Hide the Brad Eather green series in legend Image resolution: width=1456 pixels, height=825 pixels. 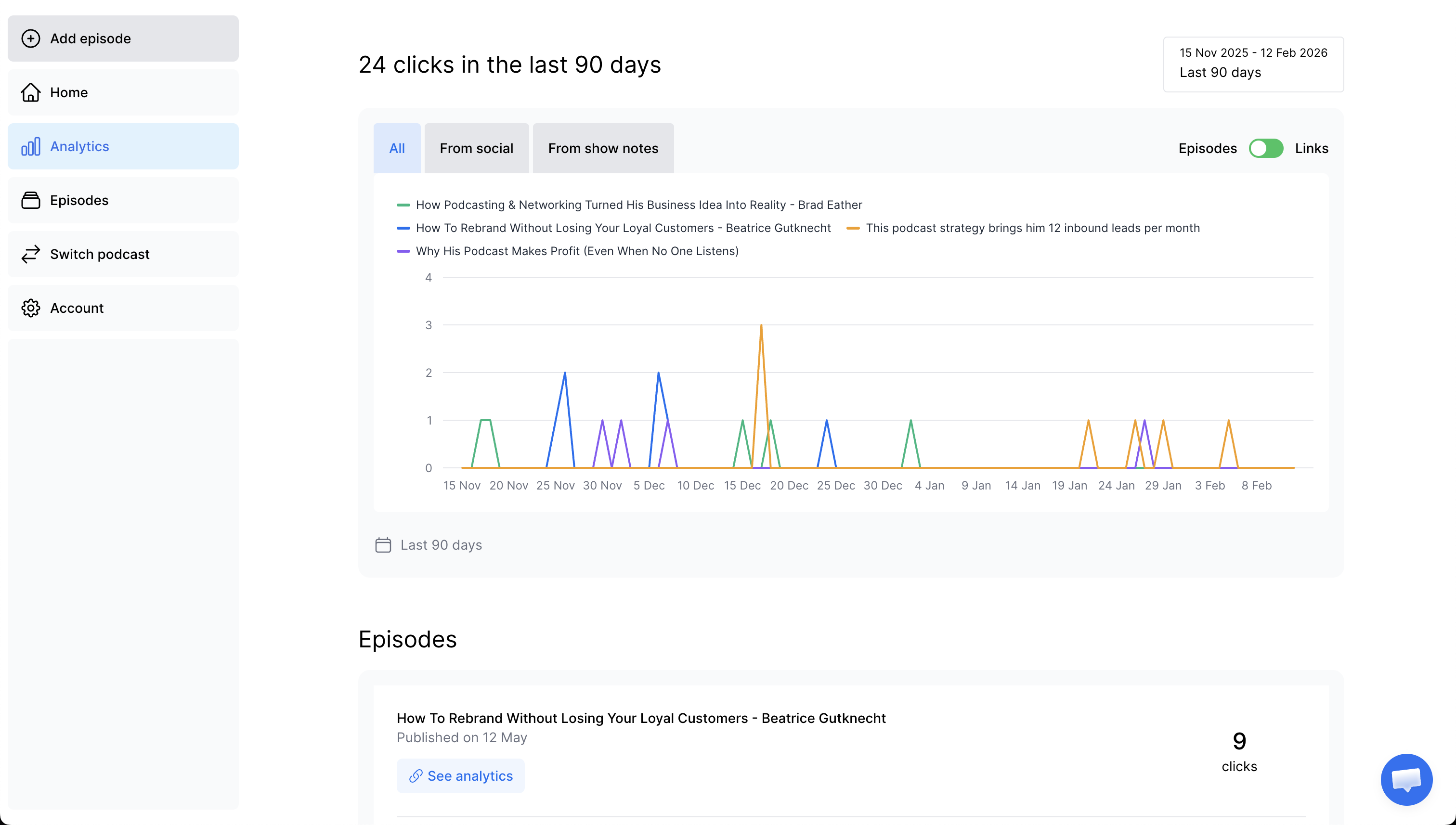(x=638, y=205)
